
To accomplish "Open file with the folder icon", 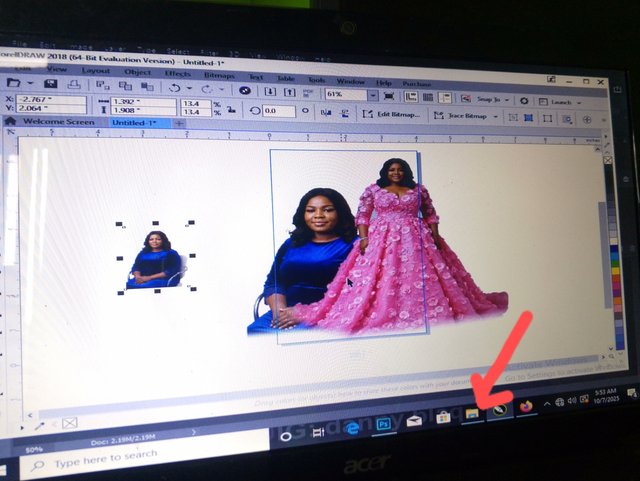I will (x=13, y=83).
